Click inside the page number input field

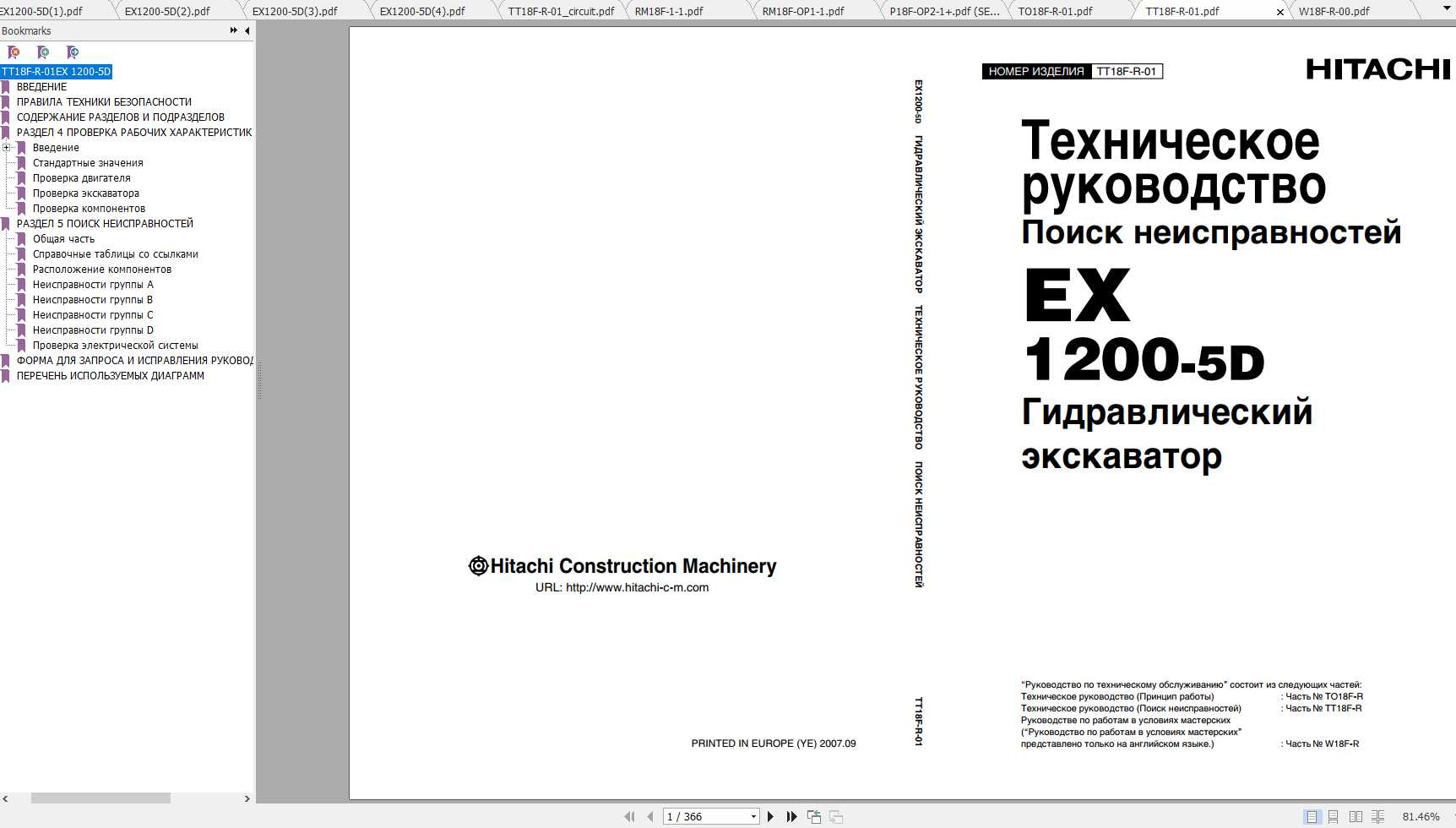pos(701,816)
